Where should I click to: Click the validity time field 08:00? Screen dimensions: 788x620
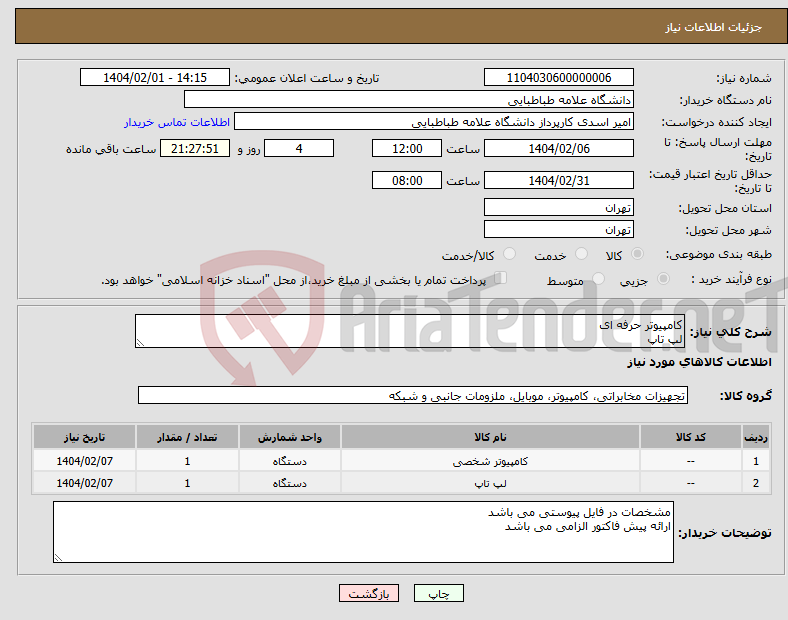tap(407, 180)
